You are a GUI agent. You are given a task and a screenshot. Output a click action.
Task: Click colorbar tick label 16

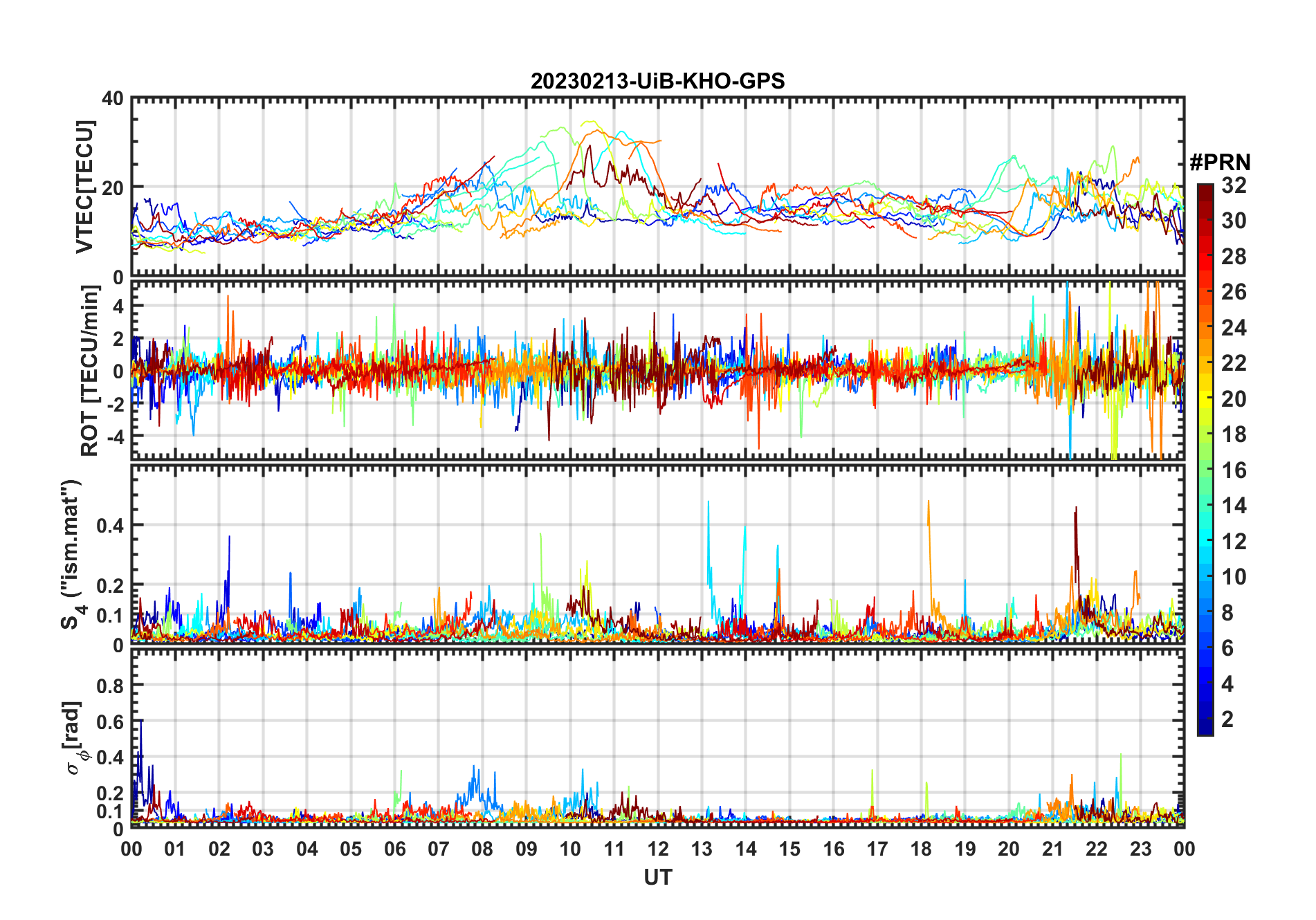click(x=1234, y=470)
